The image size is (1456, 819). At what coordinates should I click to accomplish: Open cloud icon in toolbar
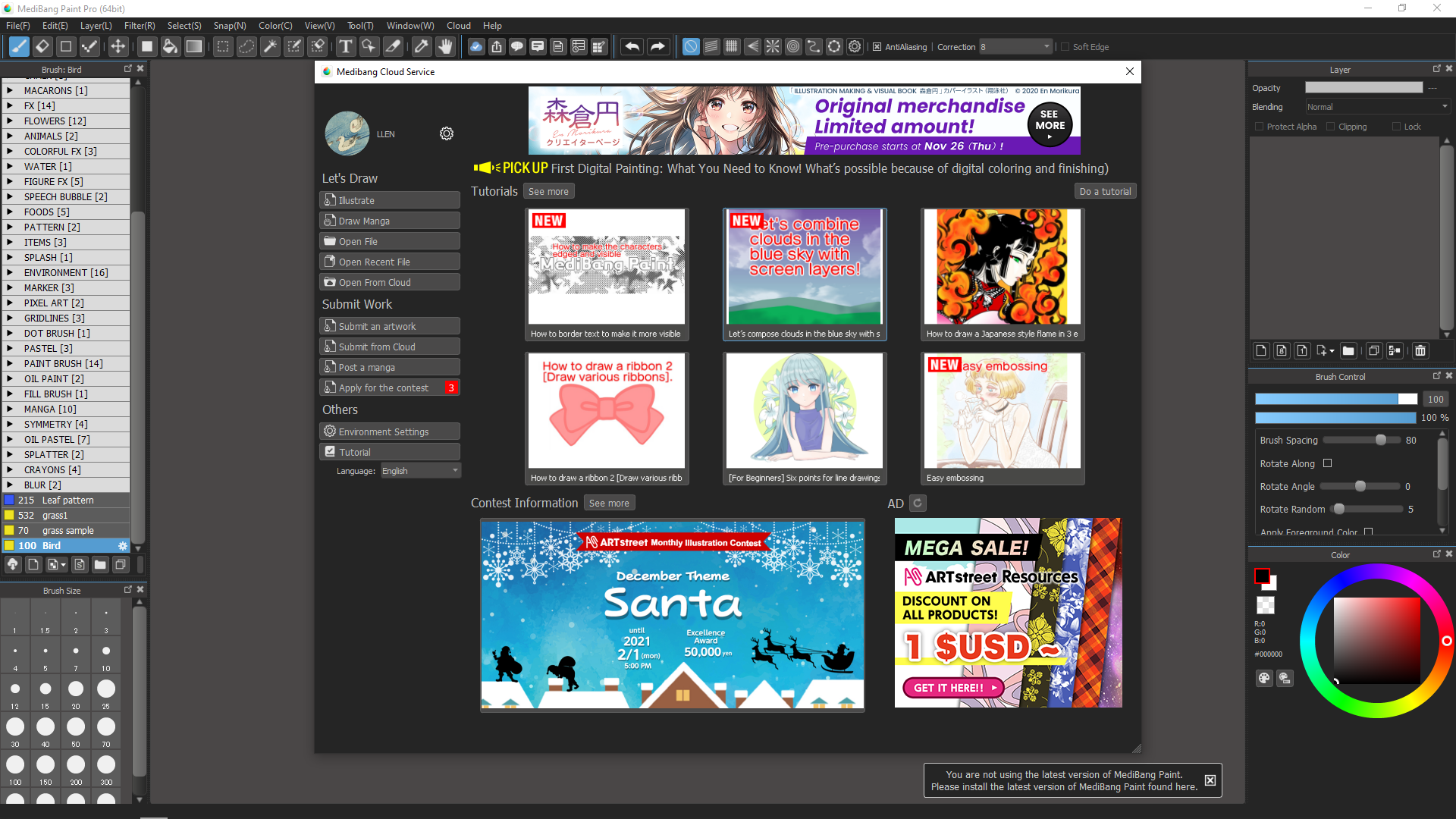(476, 47)
